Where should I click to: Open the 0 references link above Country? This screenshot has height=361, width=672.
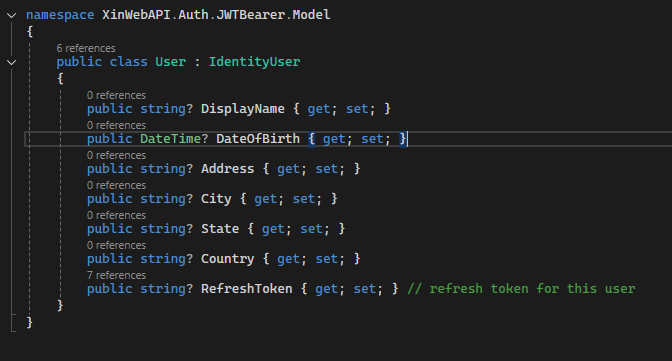pos(116,245)
